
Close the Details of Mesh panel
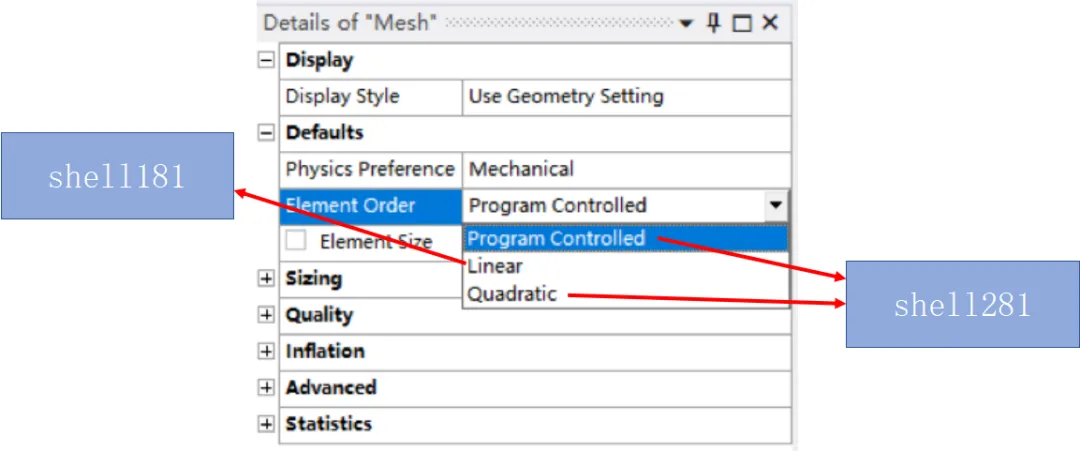click(769, 23)
